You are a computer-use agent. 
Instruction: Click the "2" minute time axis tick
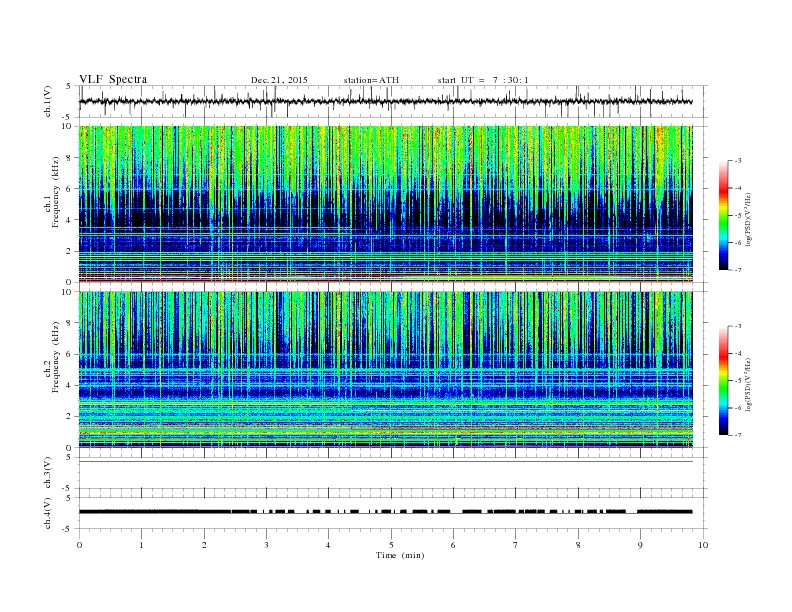(204, 545)
